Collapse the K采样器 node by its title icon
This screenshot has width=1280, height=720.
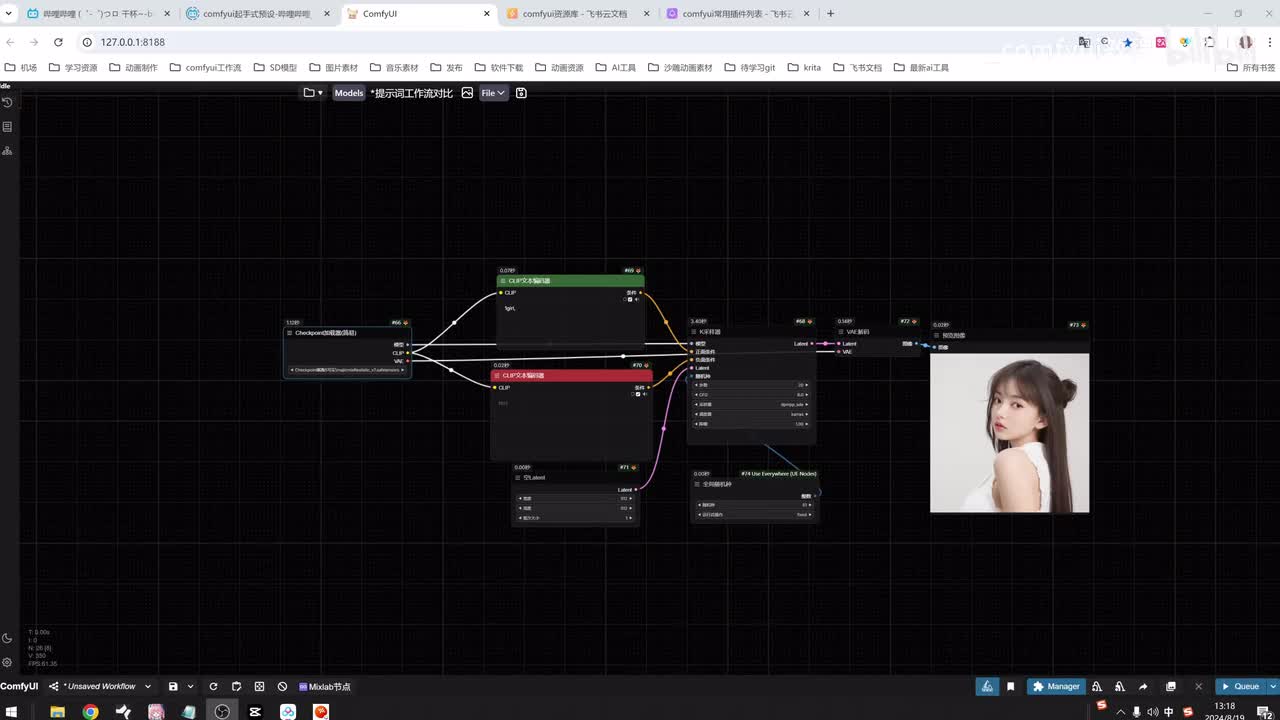(694, 332)
